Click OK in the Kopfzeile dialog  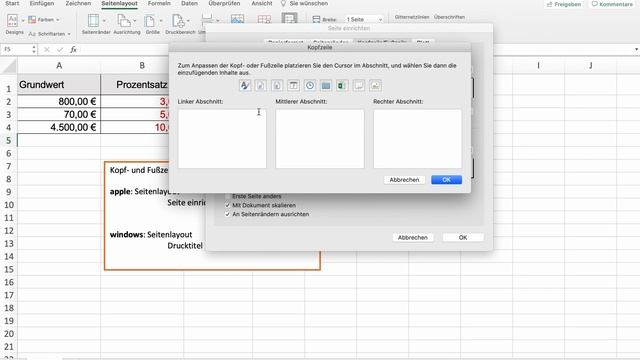coord(447,180)
